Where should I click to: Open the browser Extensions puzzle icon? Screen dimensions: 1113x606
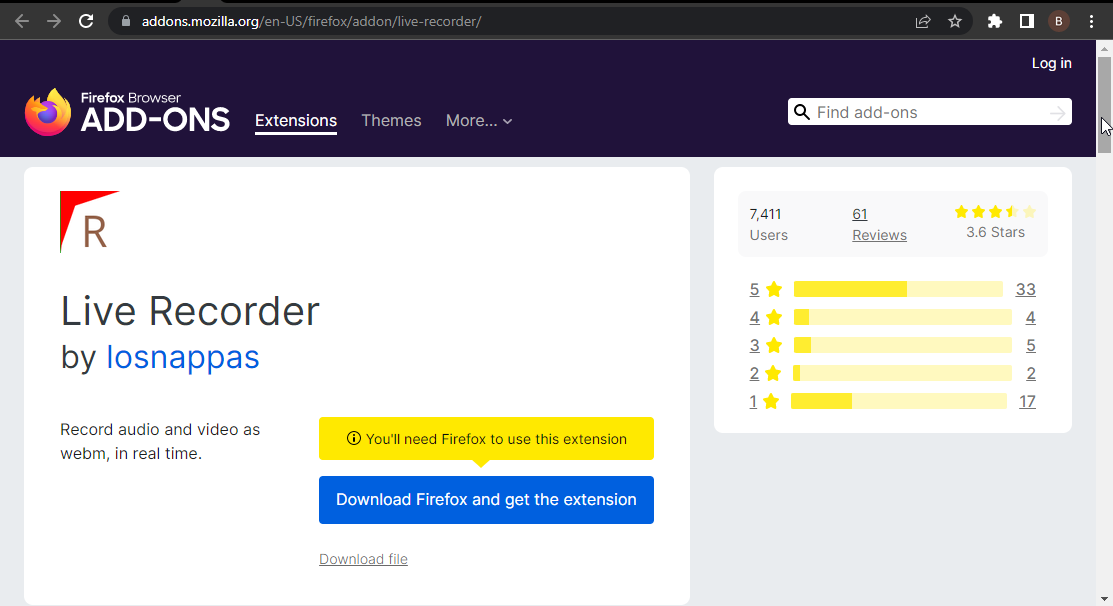pyautogui.click(x=994, y=21)
